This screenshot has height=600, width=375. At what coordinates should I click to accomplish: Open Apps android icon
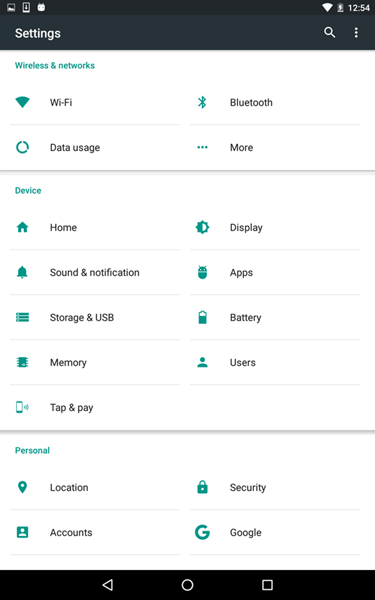pyautogui.click(x=202, y=272)
